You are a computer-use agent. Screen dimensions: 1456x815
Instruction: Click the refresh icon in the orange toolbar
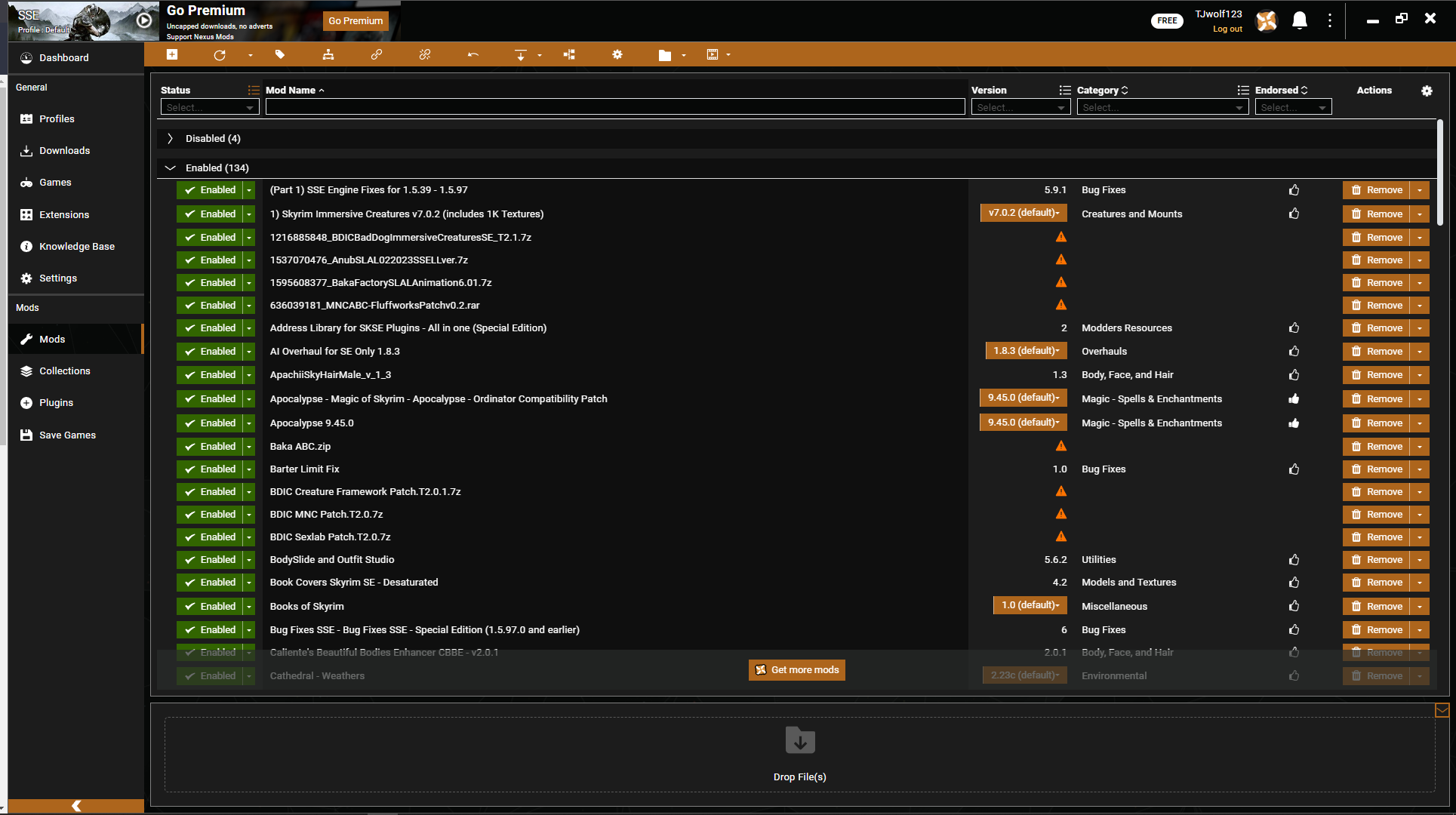tap(220, 55)
